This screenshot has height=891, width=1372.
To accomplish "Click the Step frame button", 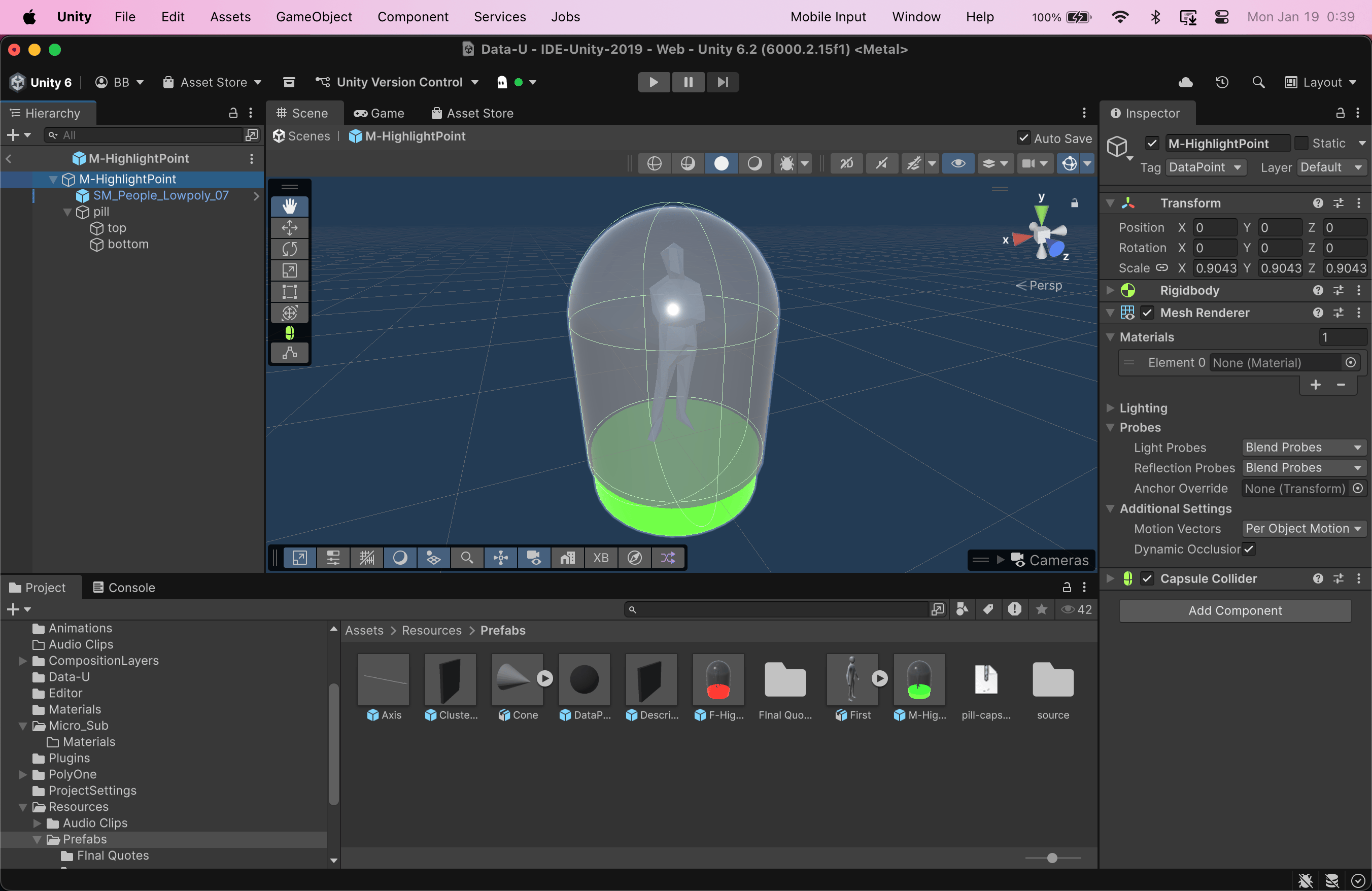I will [723, 82].
